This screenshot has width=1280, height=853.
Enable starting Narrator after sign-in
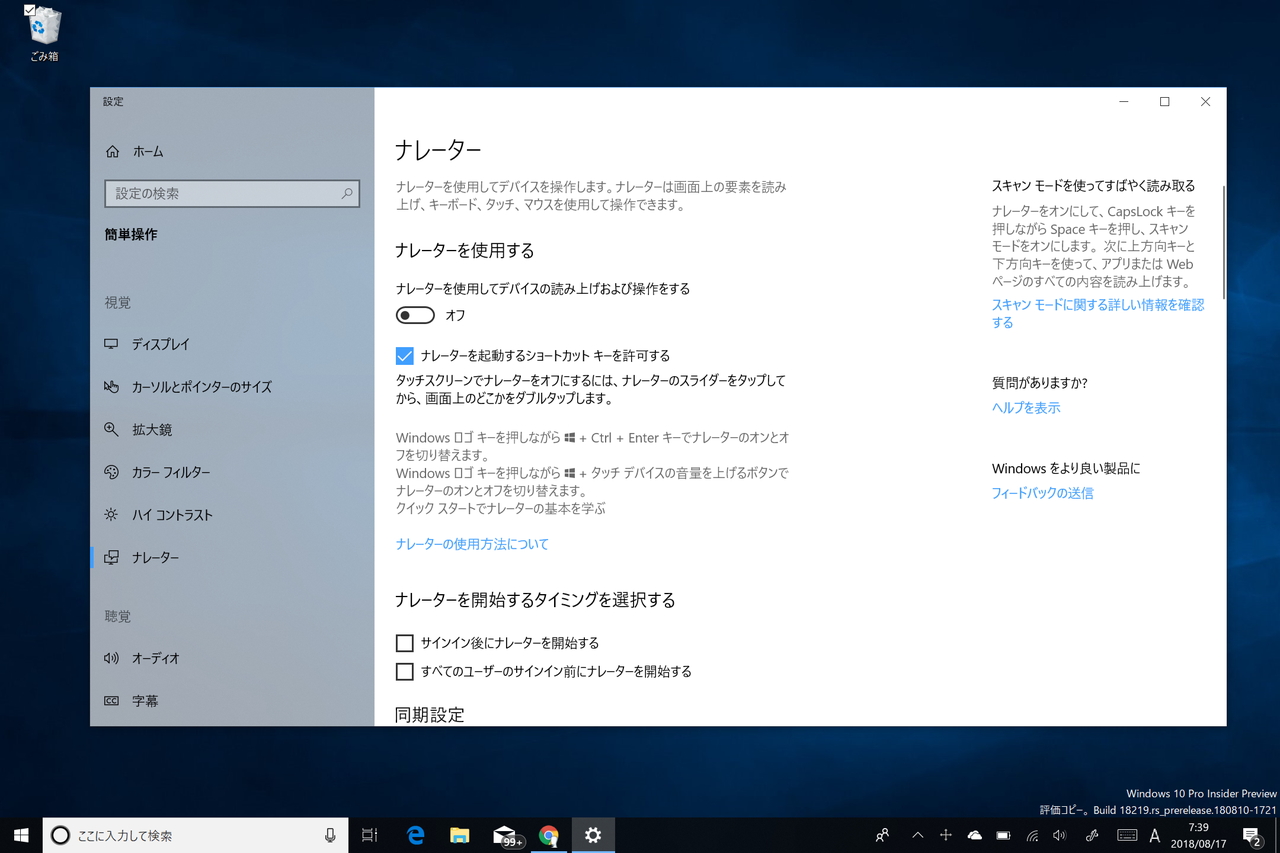(x=404, y=643)
